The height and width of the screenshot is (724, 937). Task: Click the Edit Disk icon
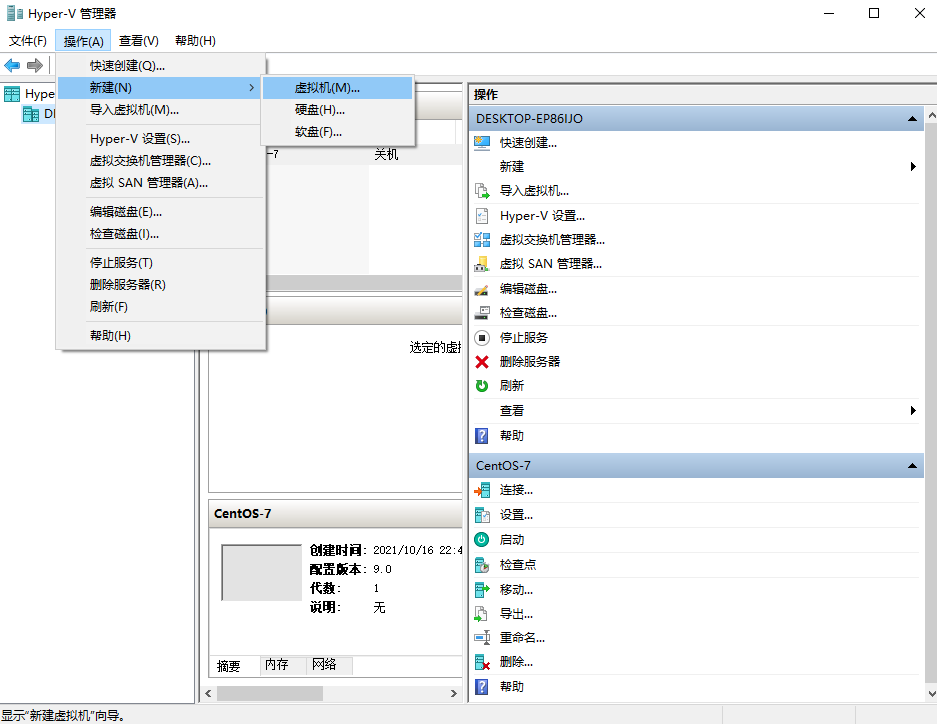pos(482,289)
